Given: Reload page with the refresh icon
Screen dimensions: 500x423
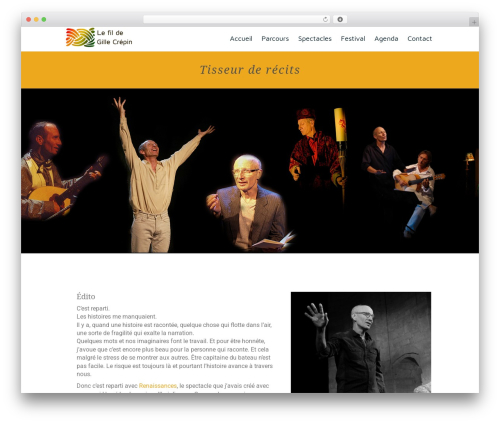Looking at the screenshot, I should 325,20.
